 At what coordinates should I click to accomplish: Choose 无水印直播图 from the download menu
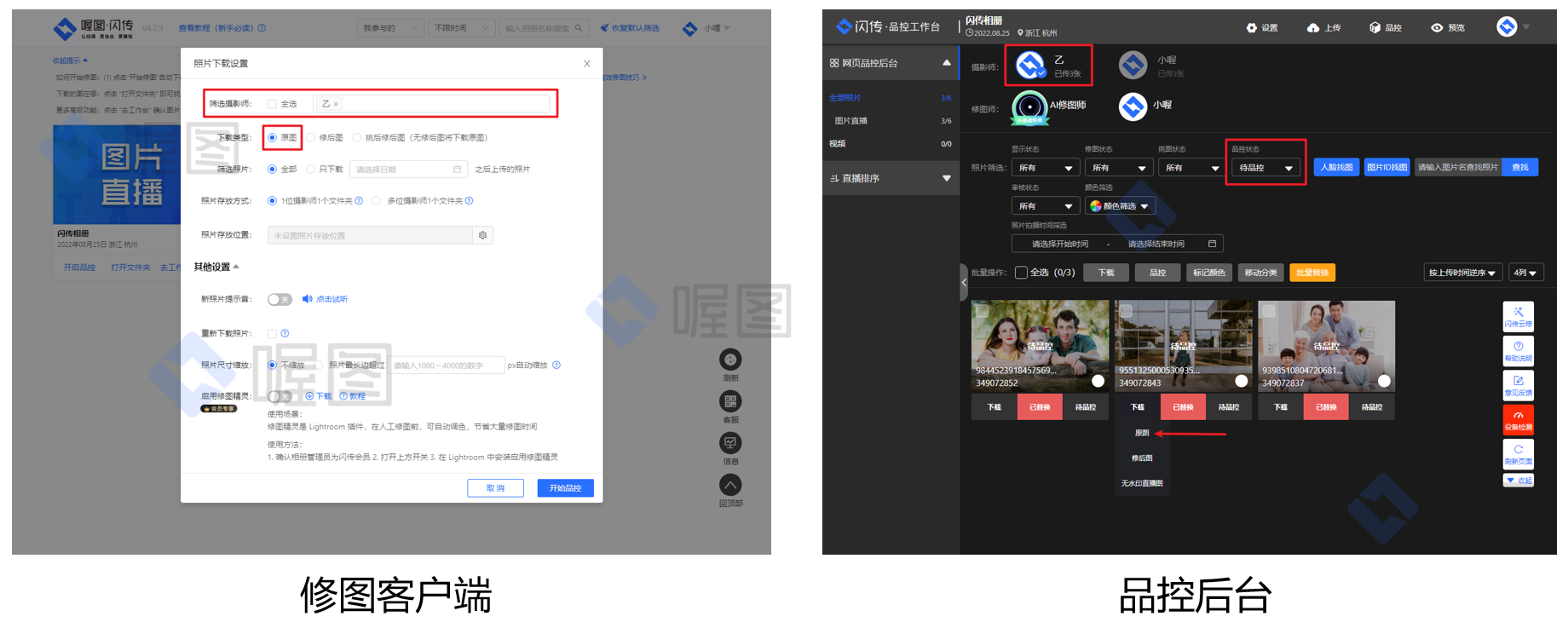[1142, 483]
